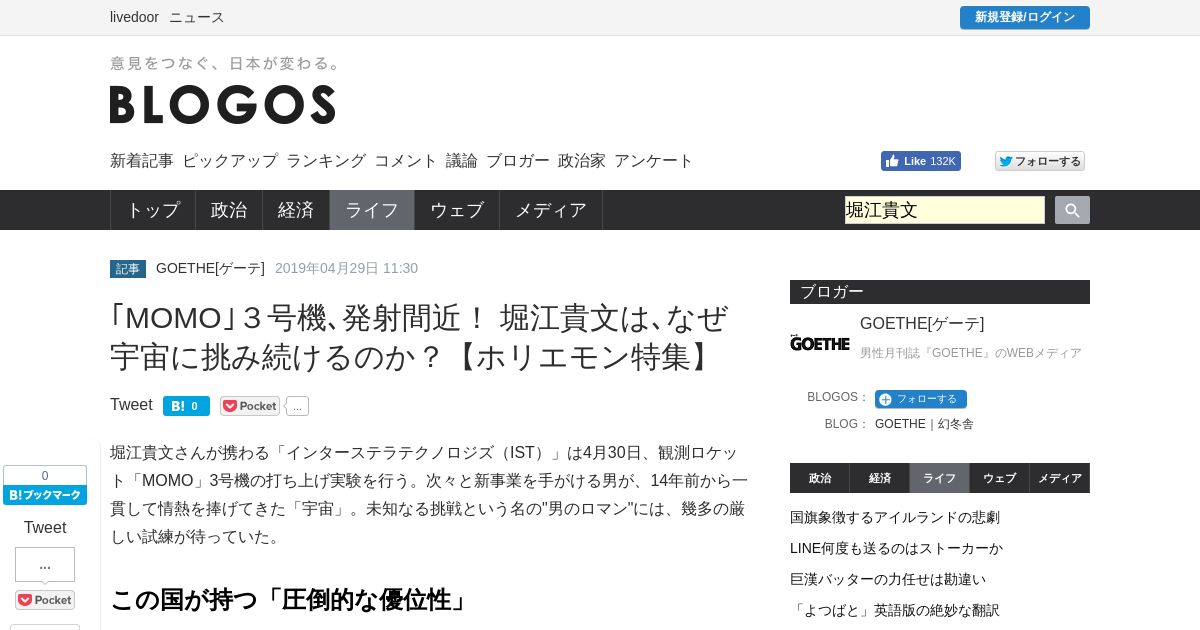Click the 記事 category label
1200x630 pixels.
coord(128,269)
